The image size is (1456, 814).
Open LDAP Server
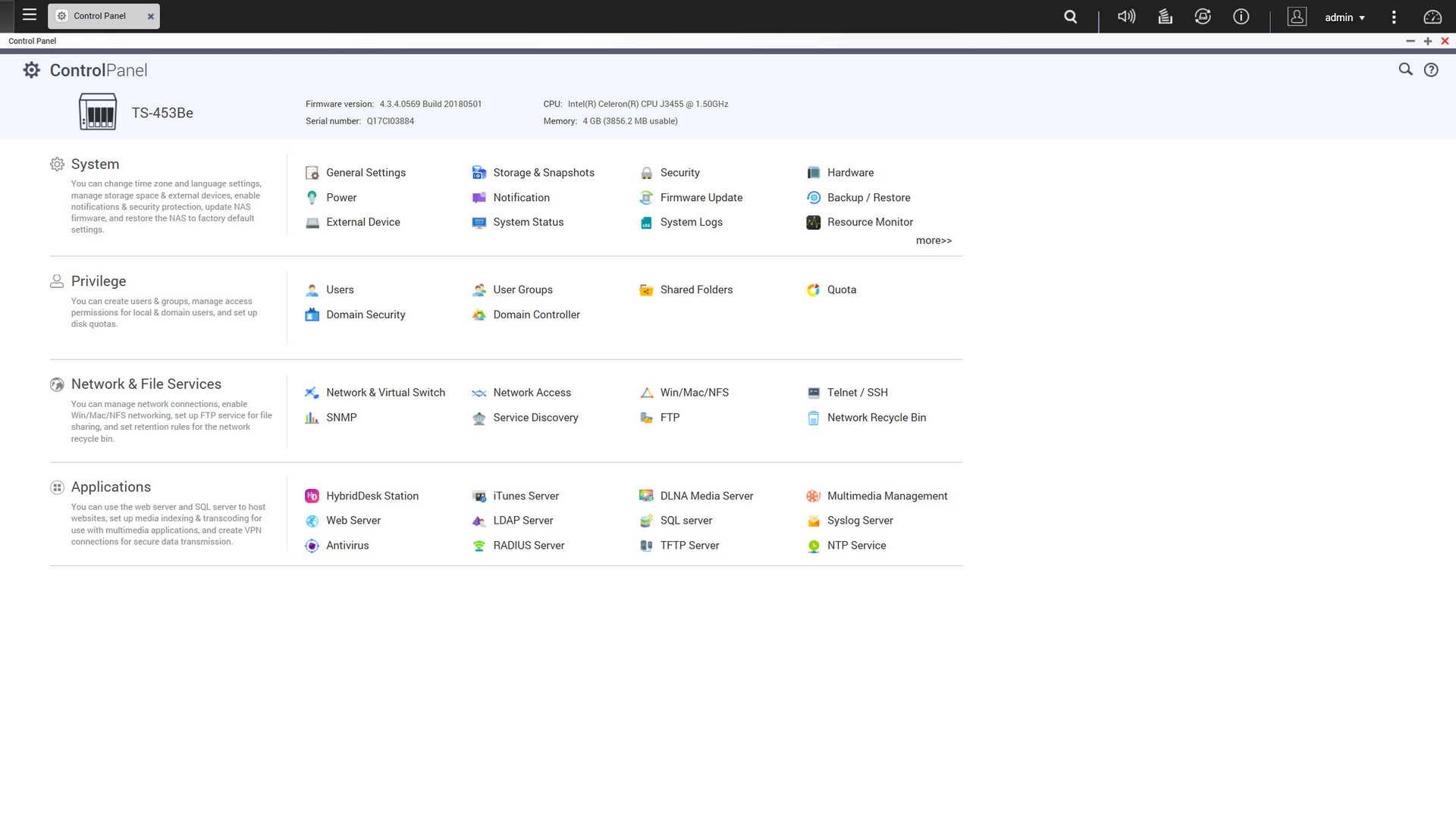[x=512, y=521]
